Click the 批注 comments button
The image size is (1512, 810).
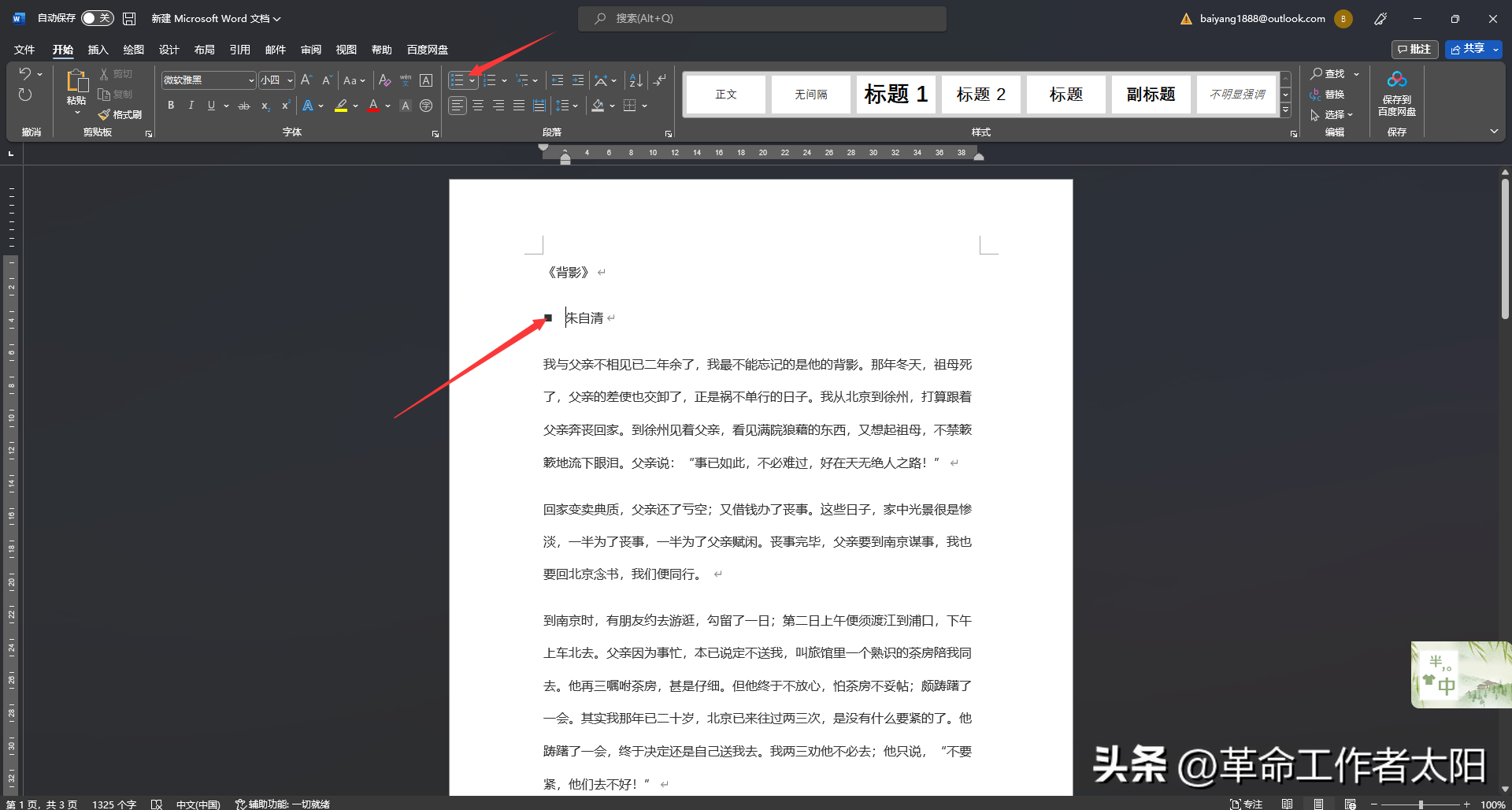(1415, 50)
